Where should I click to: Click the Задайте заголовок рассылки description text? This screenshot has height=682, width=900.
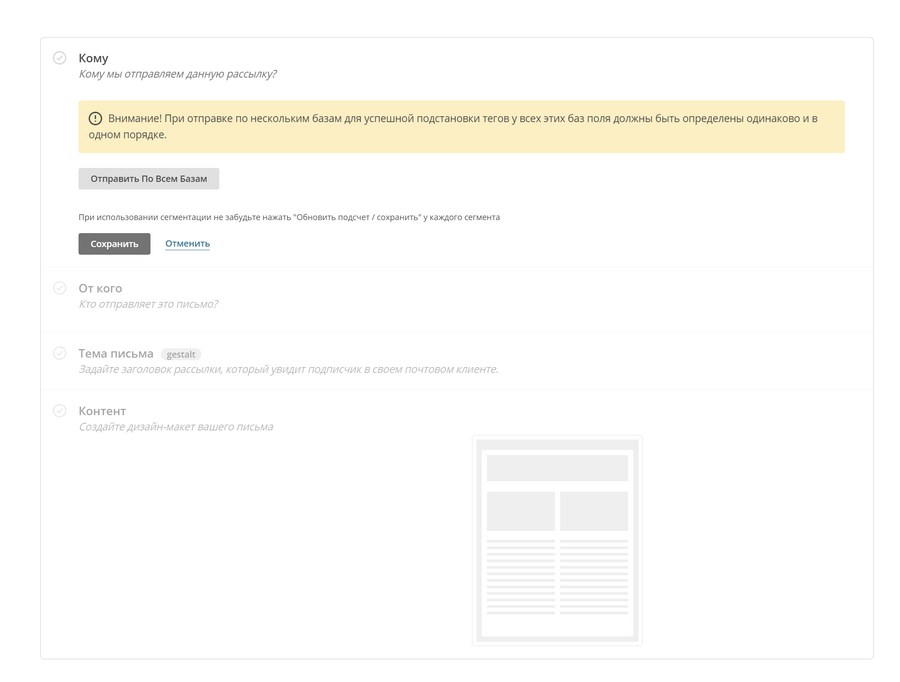point(288,369)
